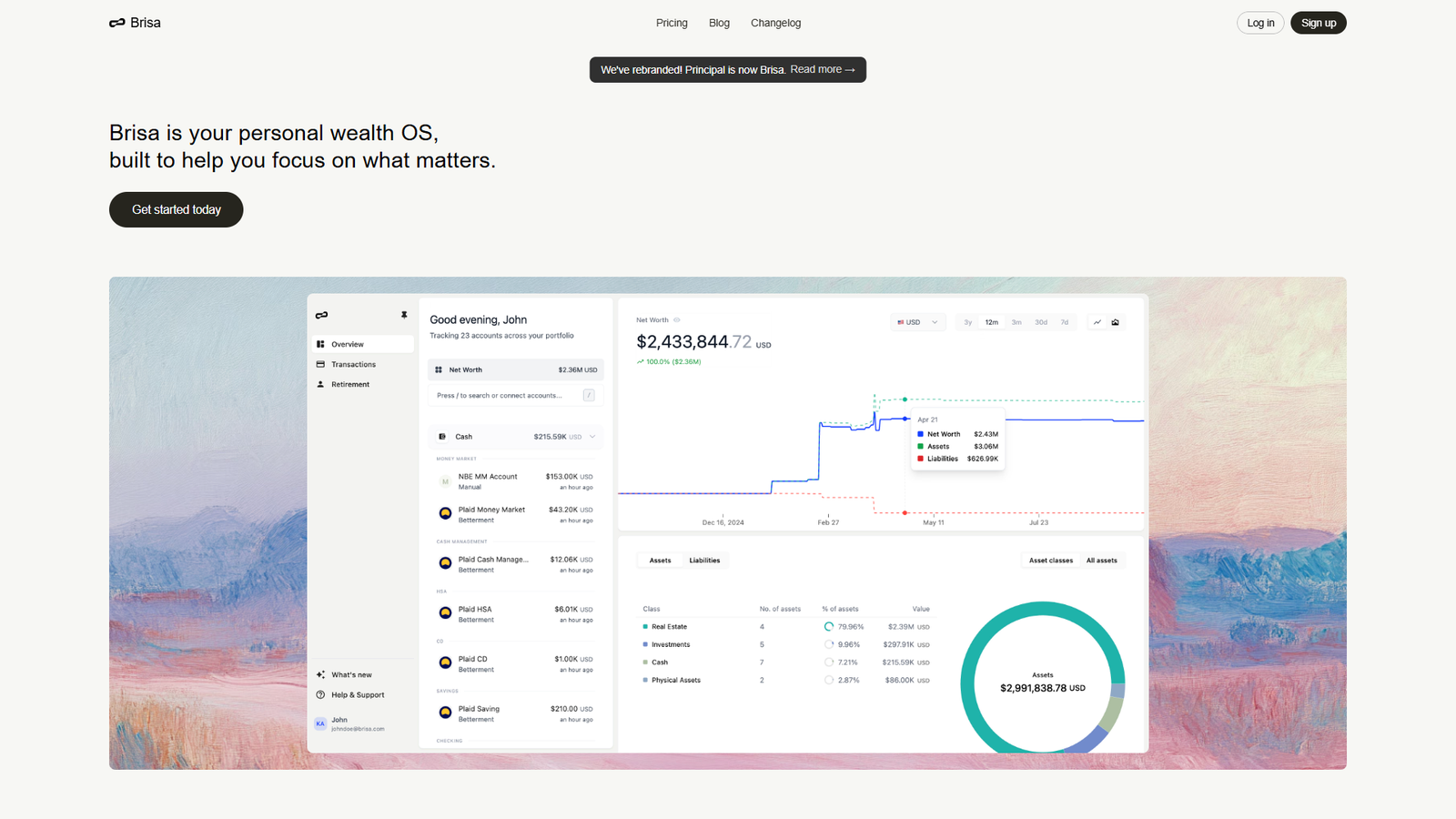Open the Blog page
The width and height of the screenshot is (1456, 819).
719,23
